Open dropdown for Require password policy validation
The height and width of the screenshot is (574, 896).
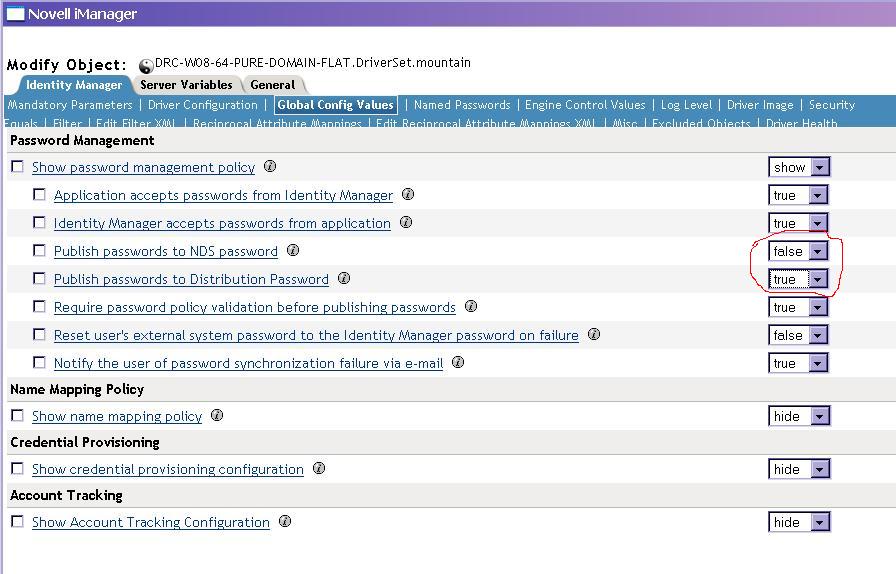(798, 308)
